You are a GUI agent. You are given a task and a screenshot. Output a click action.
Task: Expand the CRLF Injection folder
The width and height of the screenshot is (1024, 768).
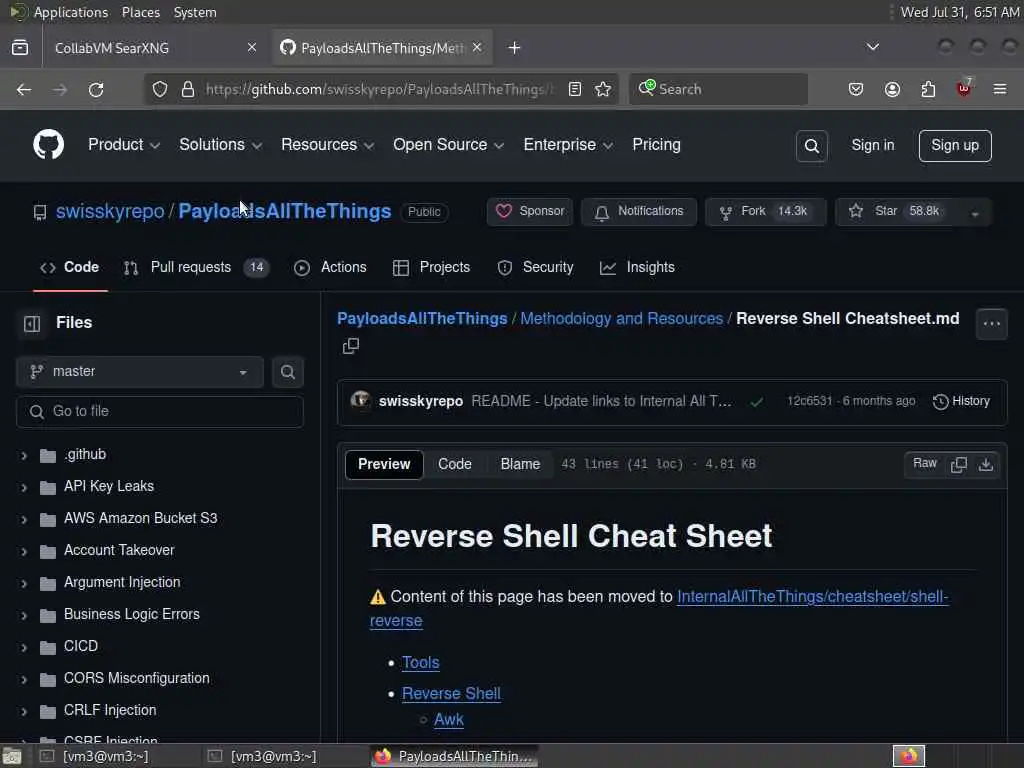24,711
